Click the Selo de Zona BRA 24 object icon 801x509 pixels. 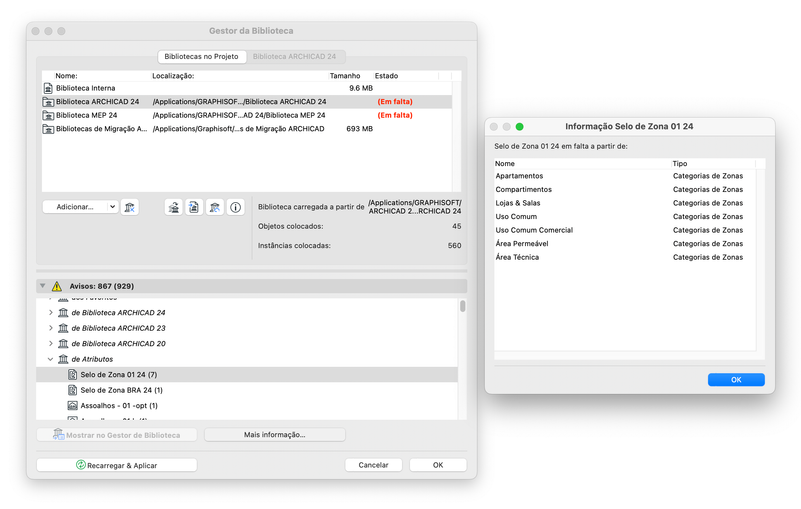(73, 390)
